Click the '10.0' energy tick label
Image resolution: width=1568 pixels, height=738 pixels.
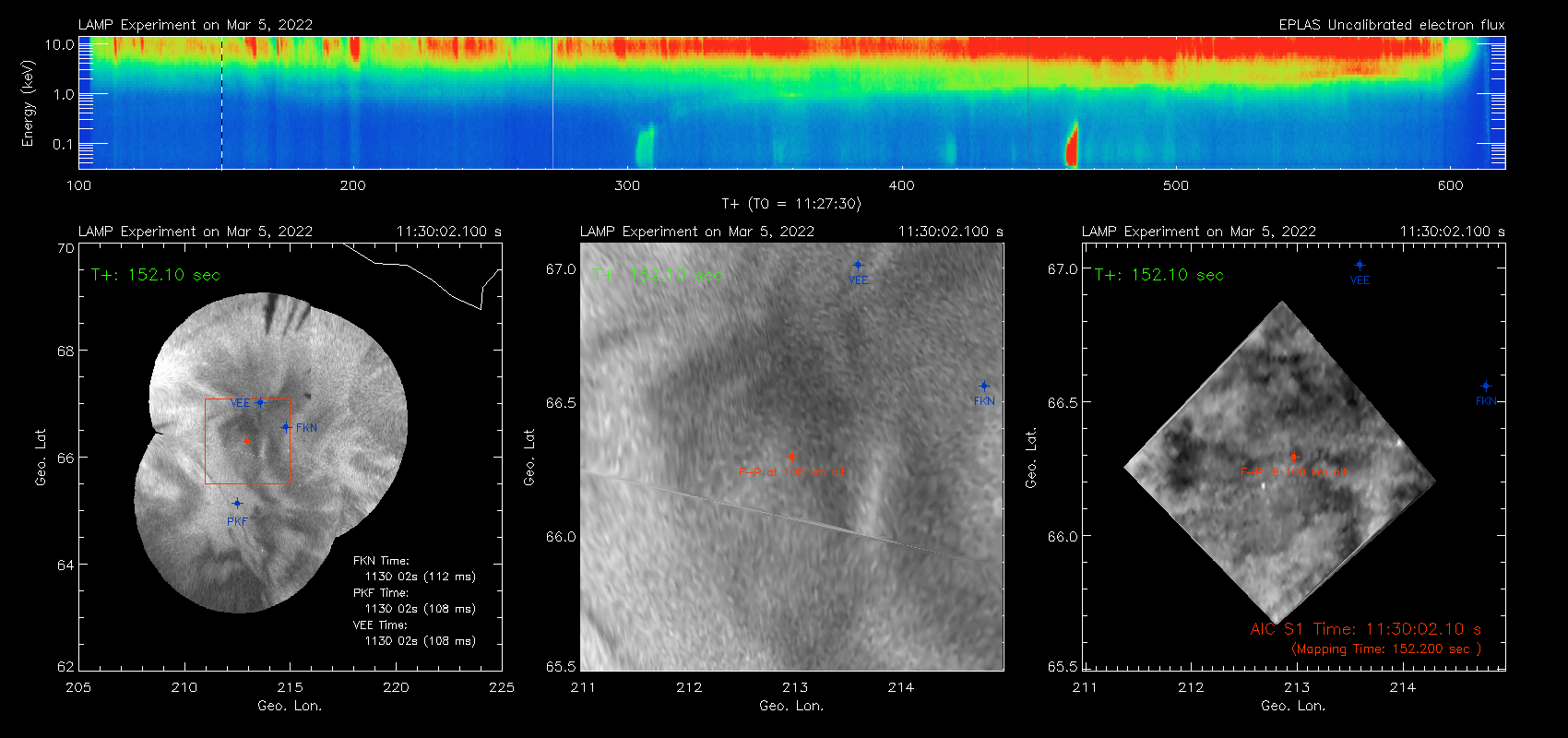tap(59, 44)
